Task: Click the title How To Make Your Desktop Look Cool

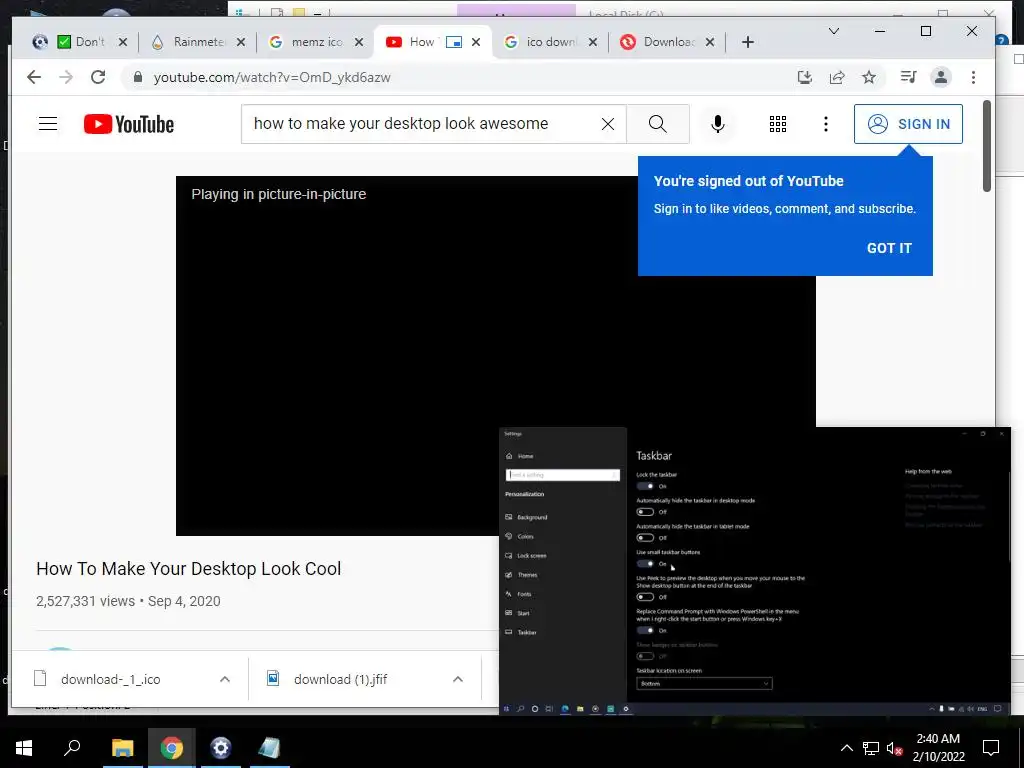Action: pos(189,569)
